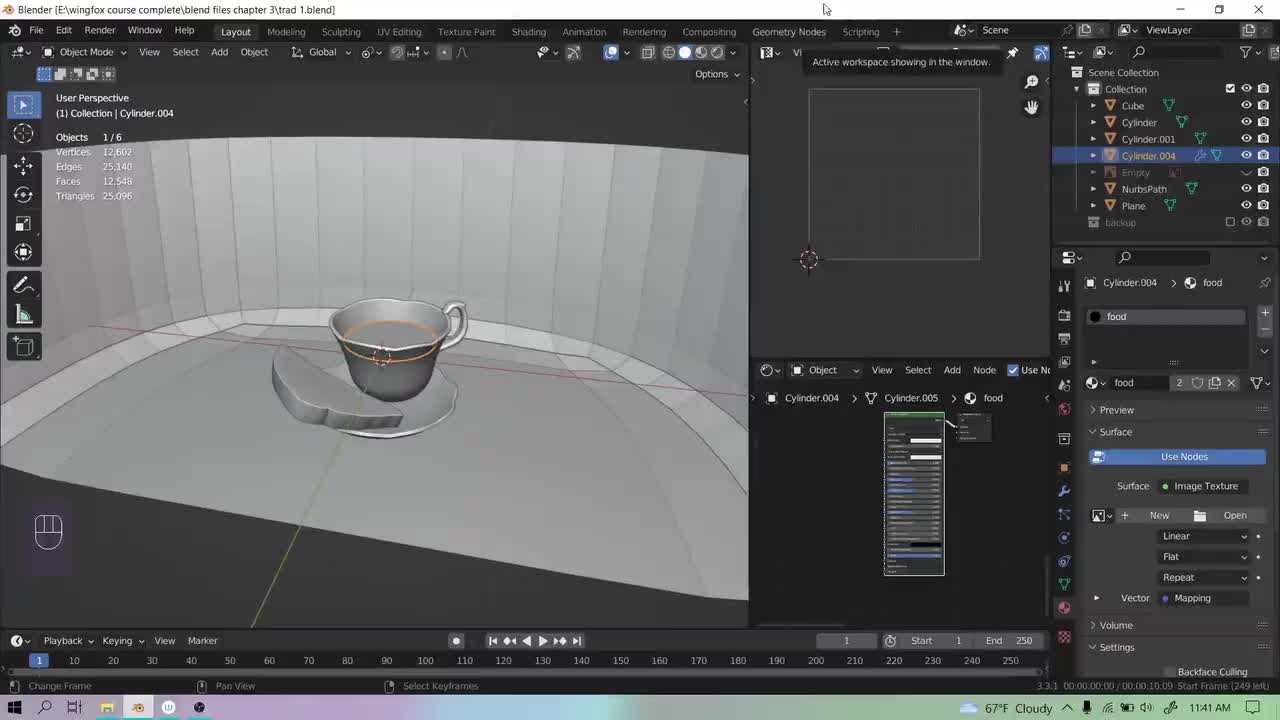Select the Rotate tool
This screenshot has height=720, width=1280.
23,194
